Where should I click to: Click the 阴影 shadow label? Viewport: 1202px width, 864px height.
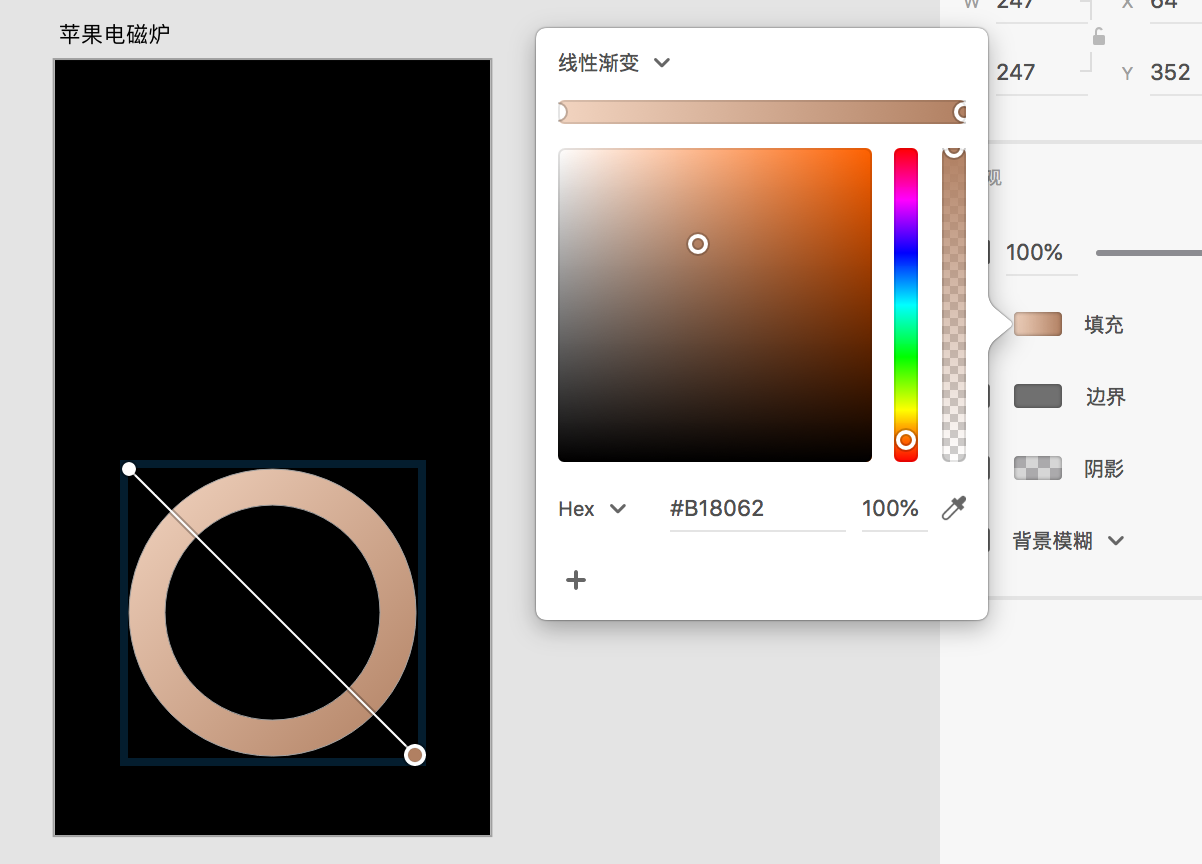coord(1104,469)
